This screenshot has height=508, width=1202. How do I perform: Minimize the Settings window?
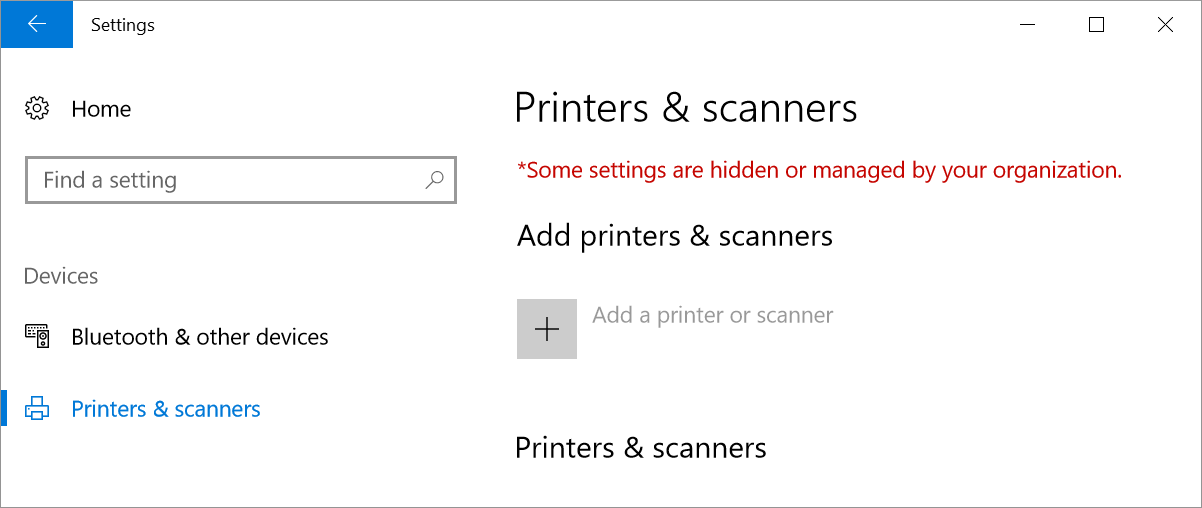tap(1028, 25)
